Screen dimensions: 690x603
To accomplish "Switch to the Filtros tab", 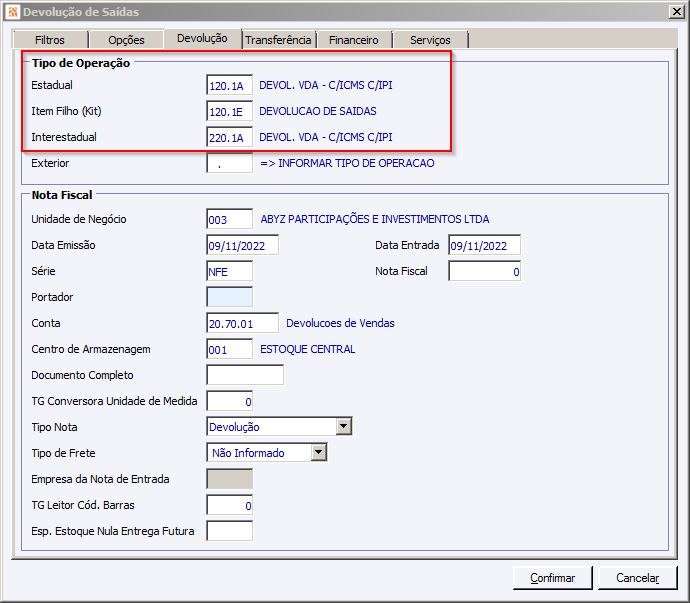I will pos(50,40).
